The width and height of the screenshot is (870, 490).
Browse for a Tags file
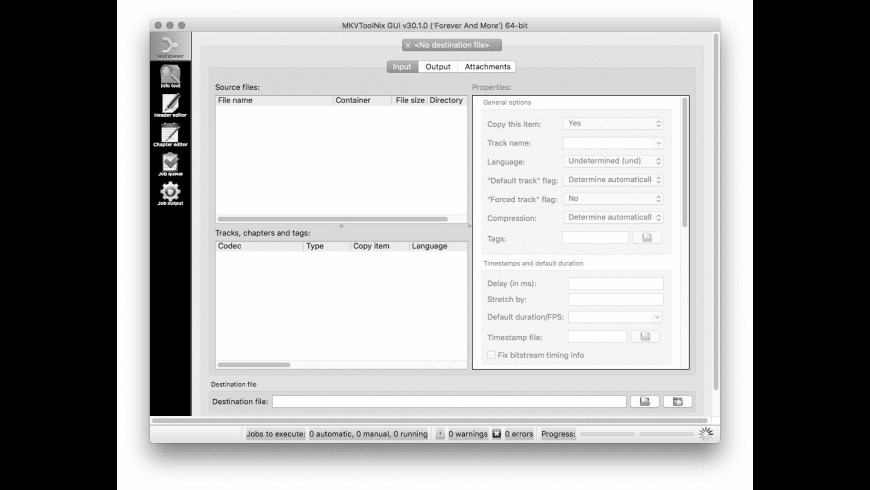(x=647, y=238)
